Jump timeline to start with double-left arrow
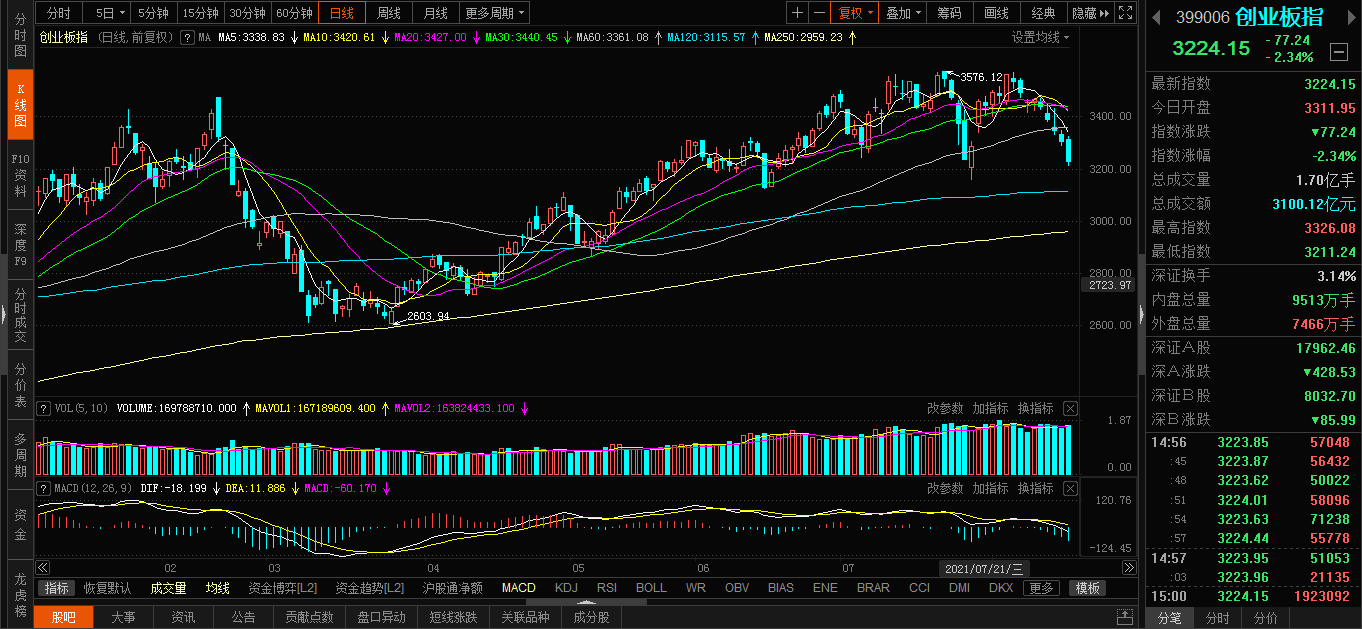 pos(43,568)
